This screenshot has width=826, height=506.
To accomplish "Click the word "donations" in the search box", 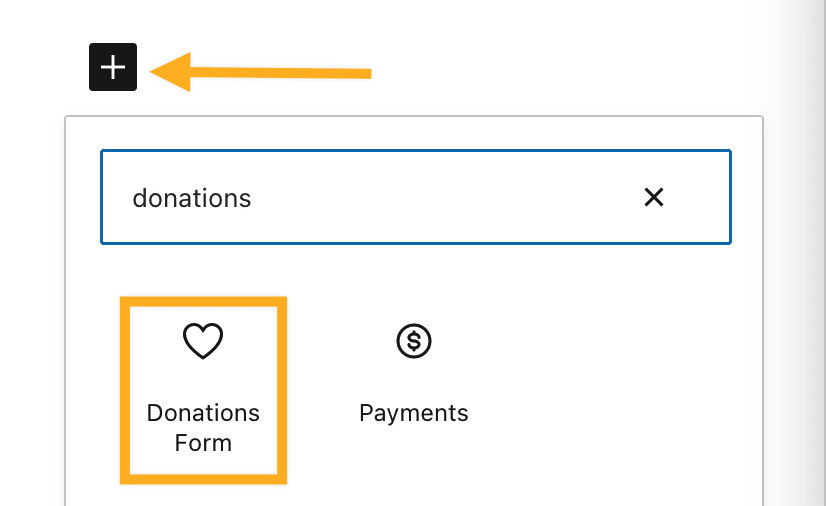I will point(192,198).
